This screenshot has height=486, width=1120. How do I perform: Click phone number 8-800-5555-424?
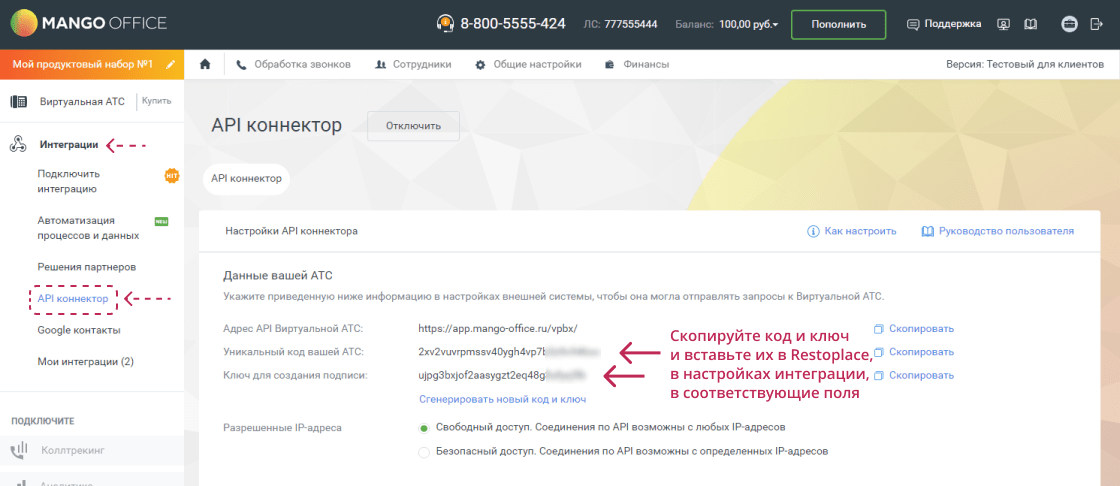click(x=513, y=24)
